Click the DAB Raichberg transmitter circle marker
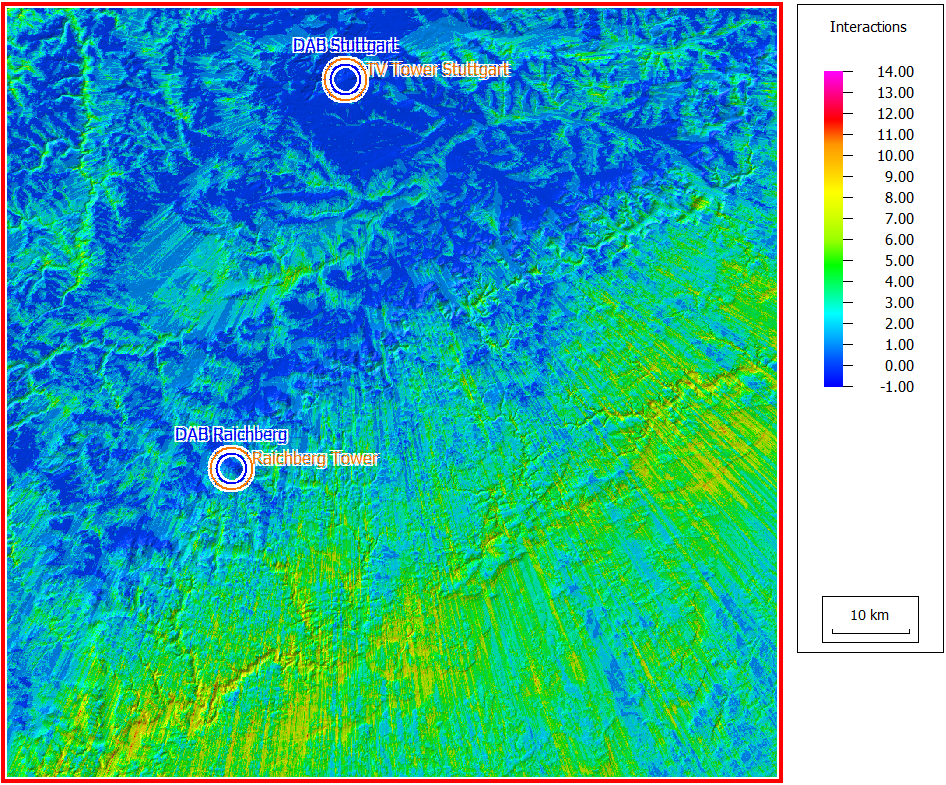The image size is (946, 785). pos(231,467)
